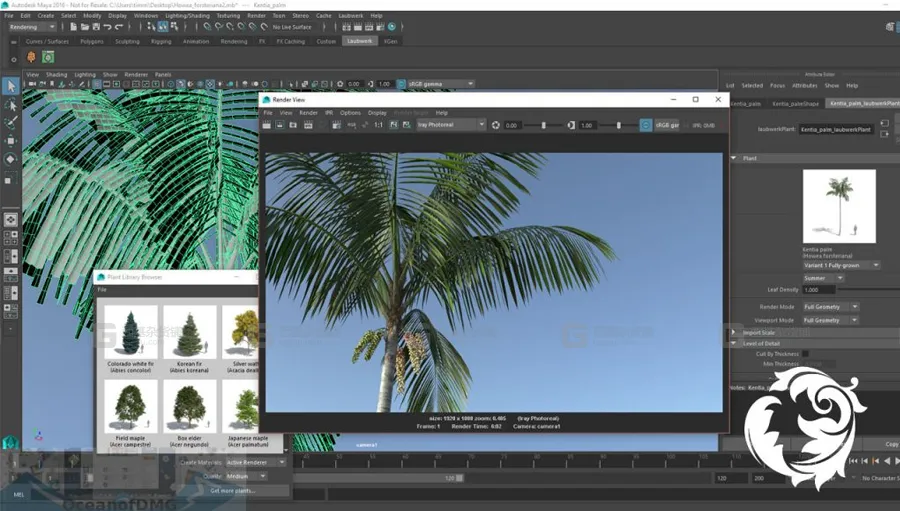Screen dimensions: 900x511
Task: Open the IPR menu in Render View
Action: coord(329,113)
